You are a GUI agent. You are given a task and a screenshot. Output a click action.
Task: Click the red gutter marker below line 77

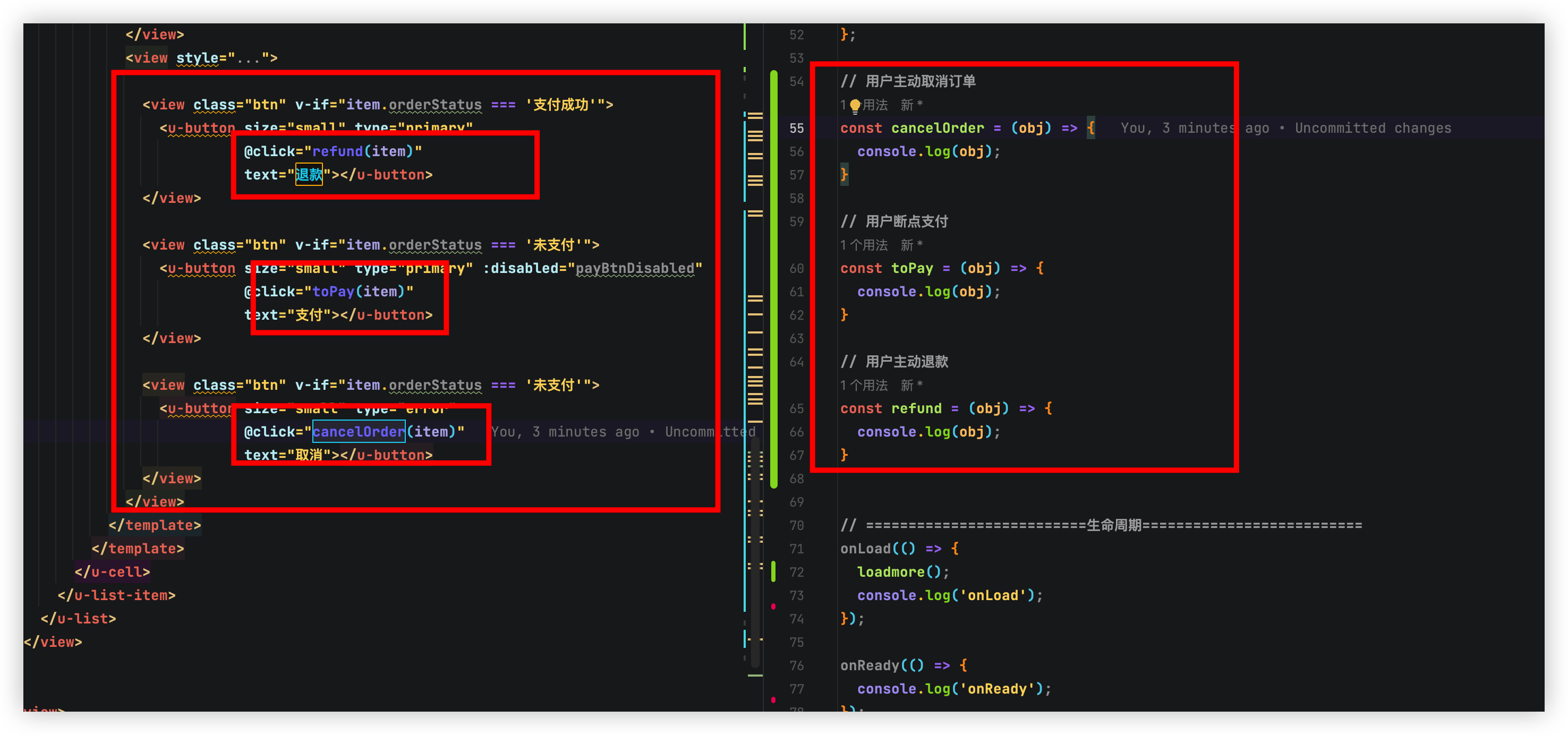773,700
